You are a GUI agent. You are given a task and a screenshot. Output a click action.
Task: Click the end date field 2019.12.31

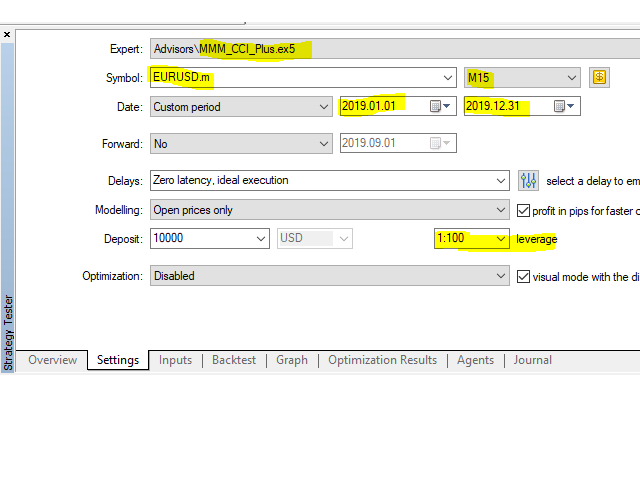tap(522, 106)
